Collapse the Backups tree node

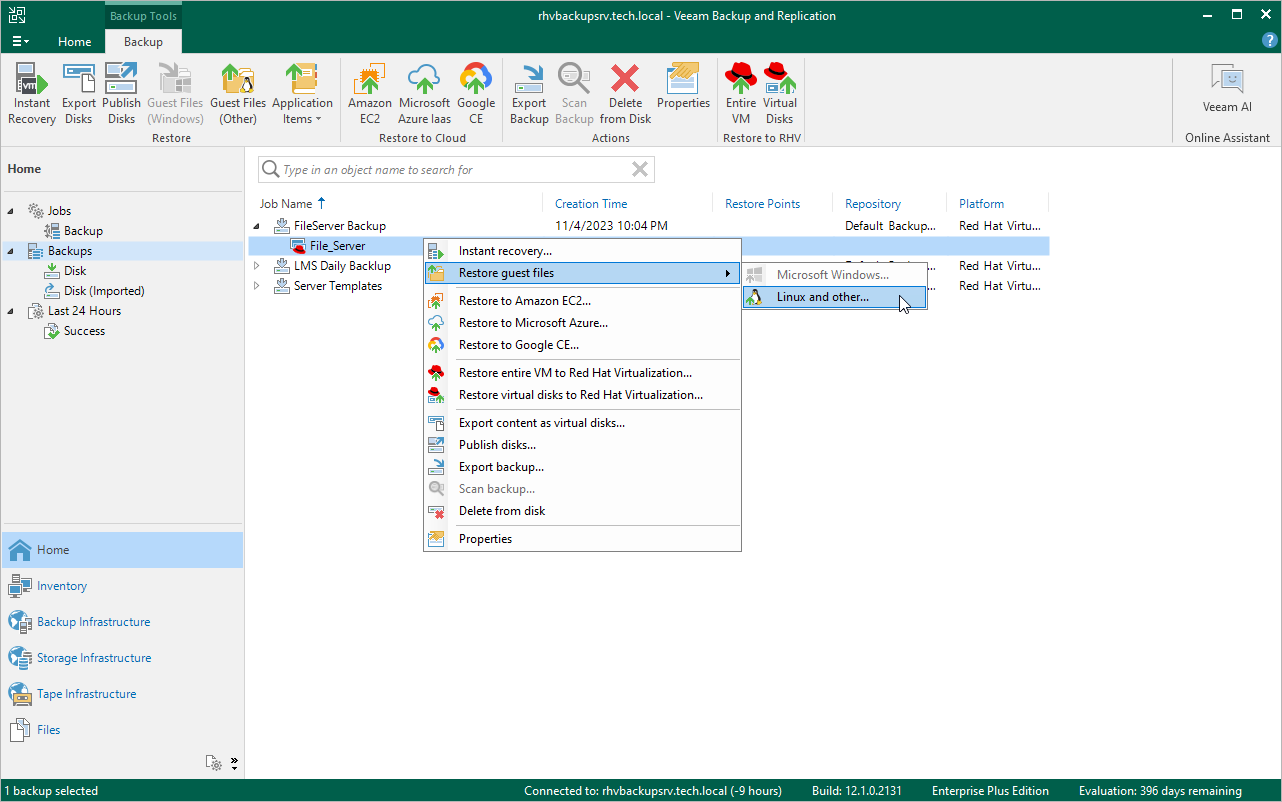(x=12, y=251)
